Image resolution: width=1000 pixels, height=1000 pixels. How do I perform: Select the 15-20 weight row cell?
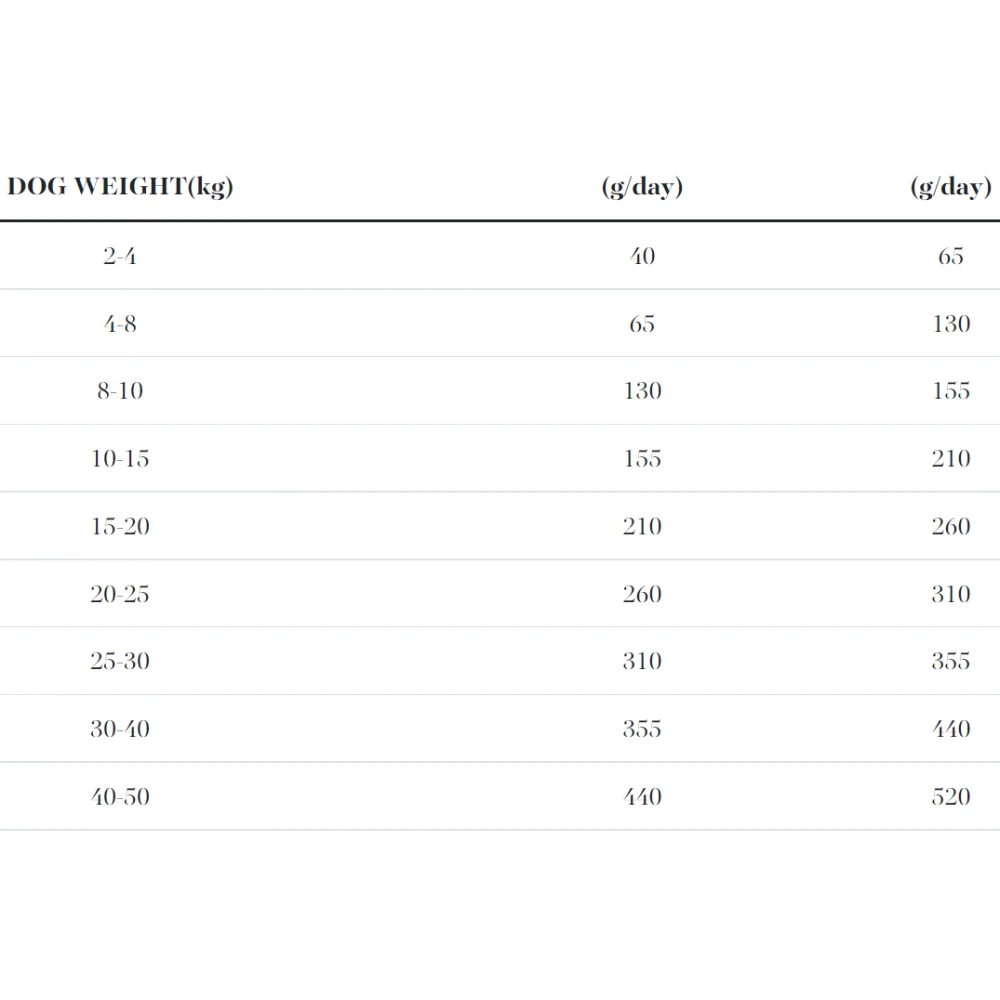[120, 526]
